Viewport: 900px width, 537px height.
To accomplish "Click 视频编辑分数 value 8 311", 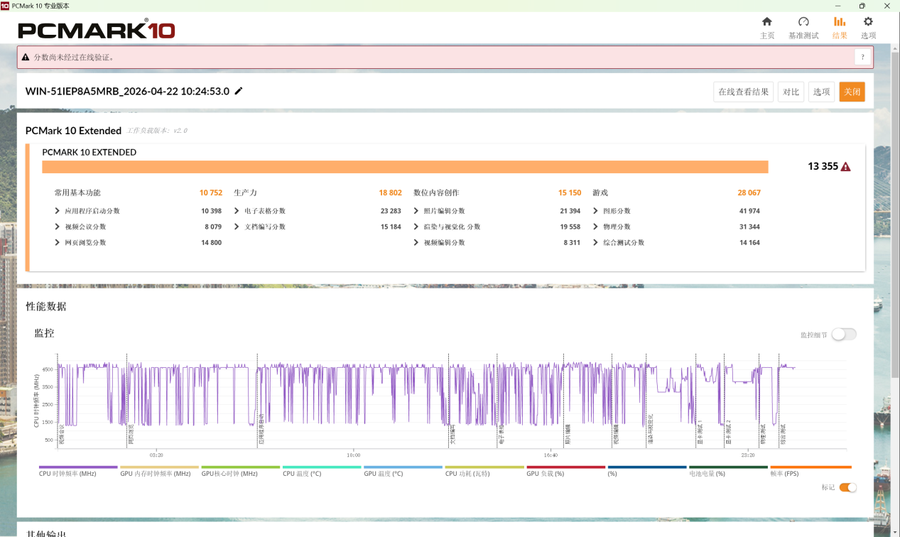I will coord(572,243).
